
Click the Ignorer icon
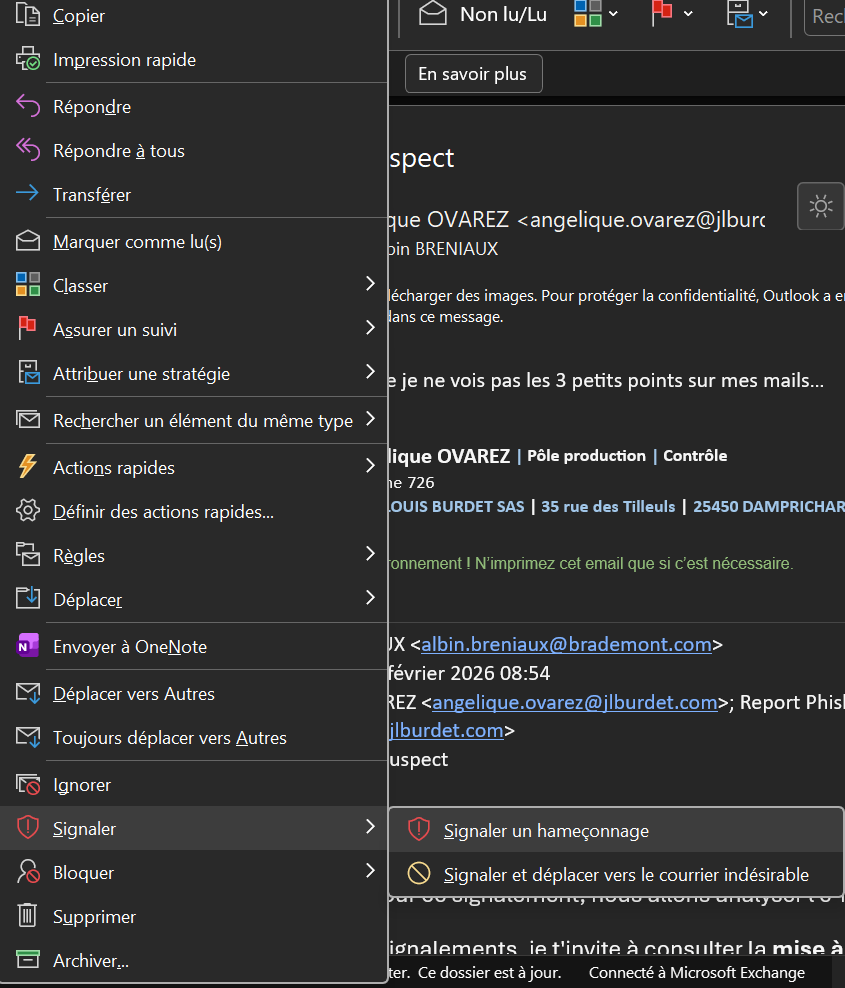tap(28, 784)
